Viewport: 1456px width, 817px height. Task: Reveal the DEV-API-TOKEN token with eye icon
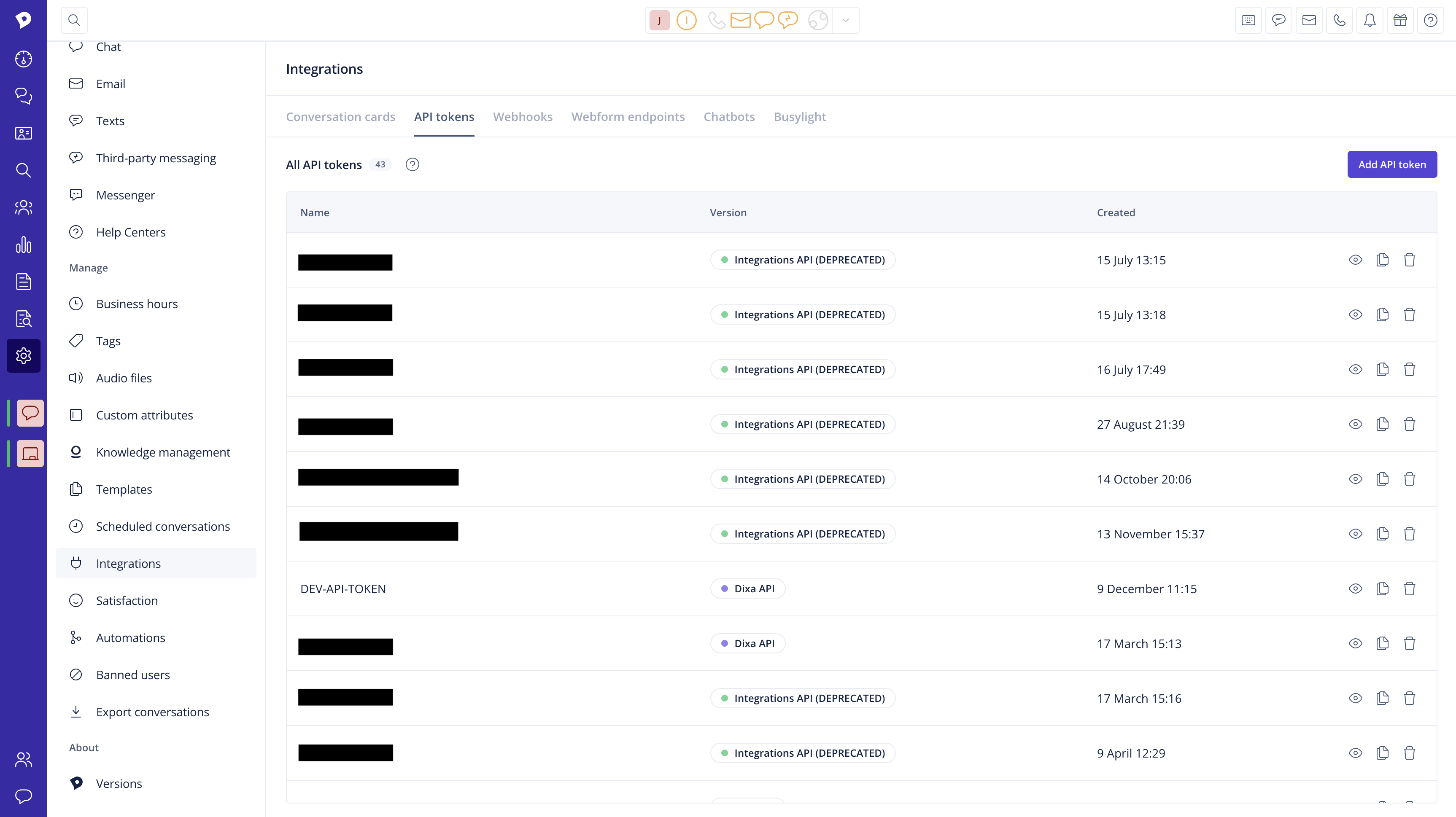pos(1355,589)
